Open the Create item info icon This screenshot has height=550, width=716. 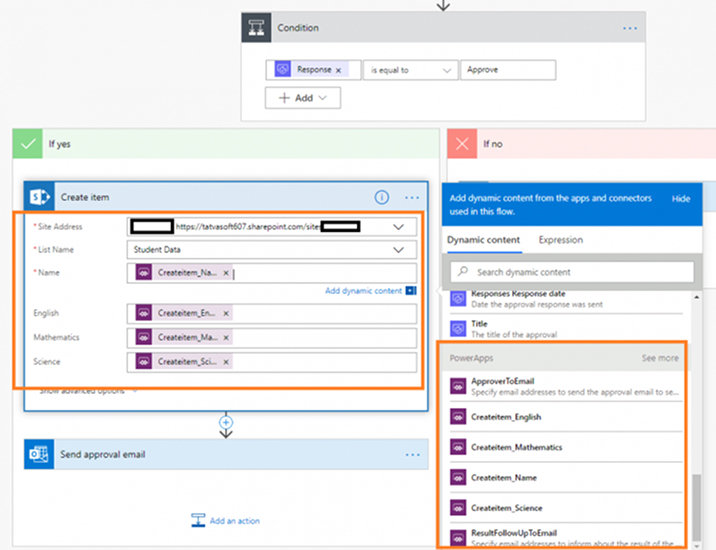(382, 197)
